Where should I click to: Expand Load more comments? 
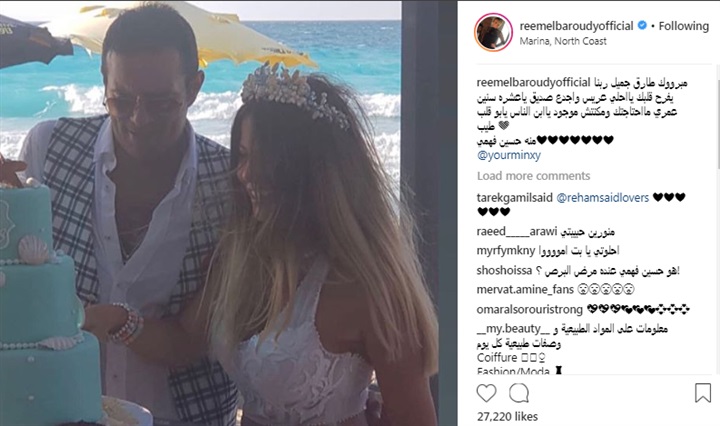(x=534, y=176)
